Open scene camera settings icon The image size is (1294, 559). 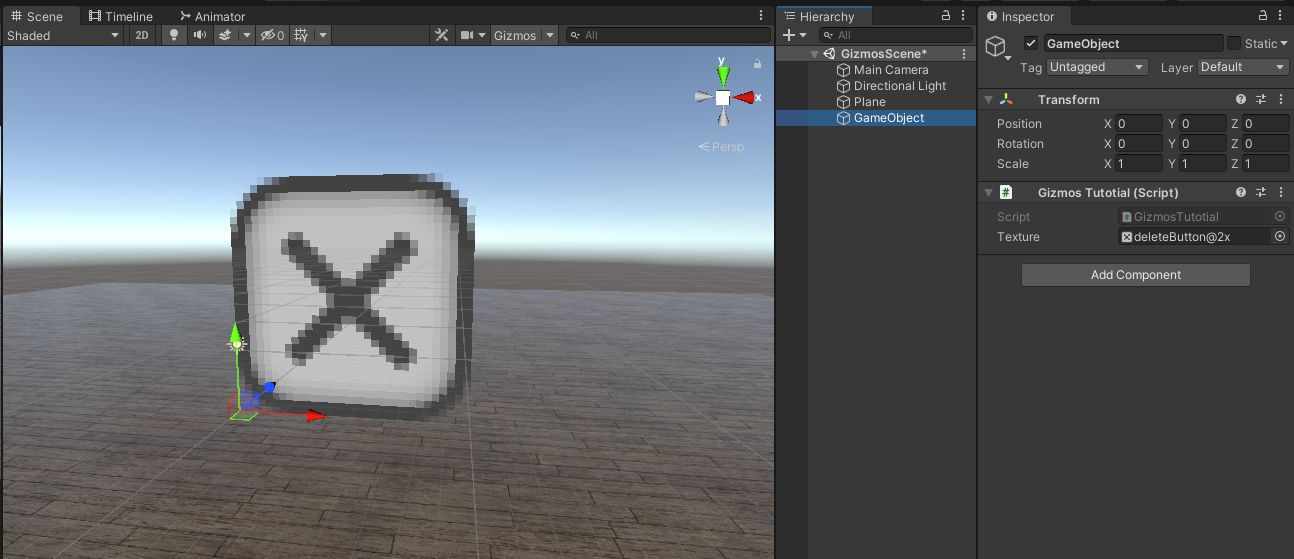[x=467, y=35]
